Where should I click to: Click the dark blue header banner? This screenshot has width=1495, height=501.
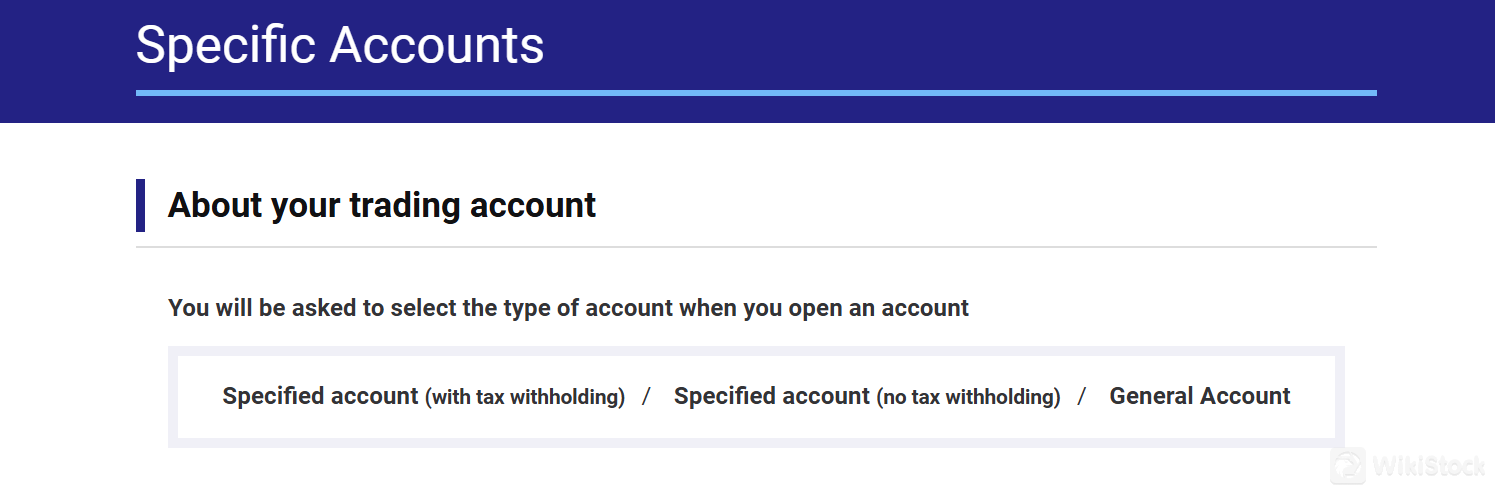tap(747, 61)
